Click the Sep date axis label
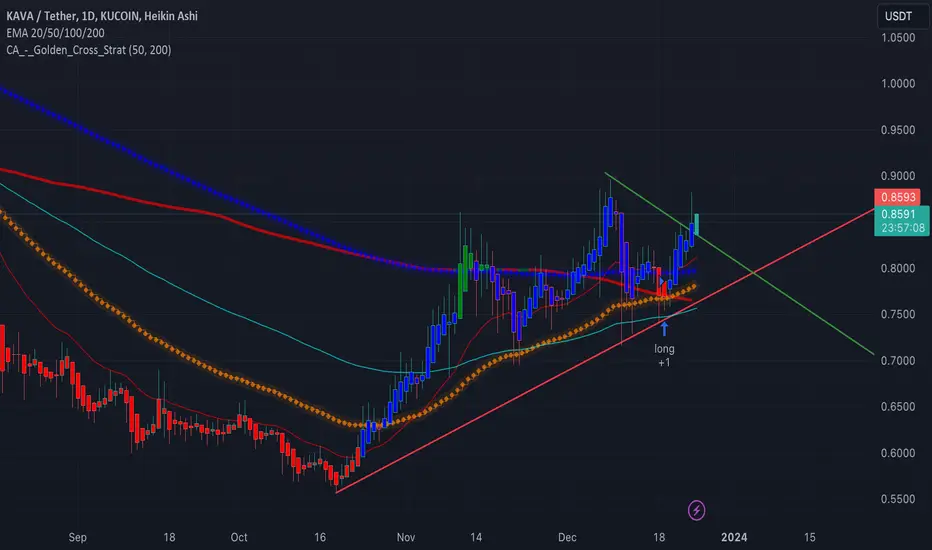Screen dimensions: 932x550 tap(78, 538)
